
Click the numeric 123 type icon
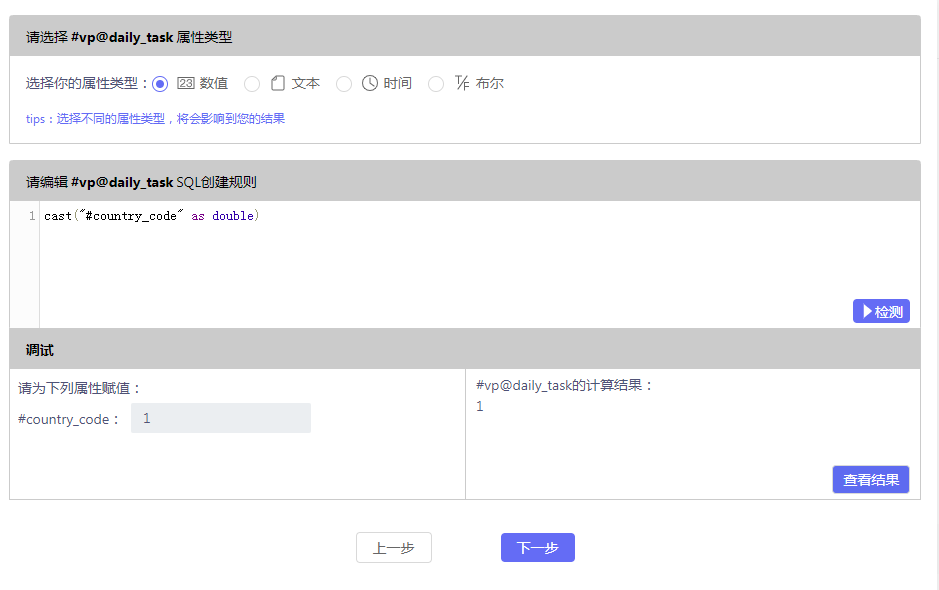pos(186,84)
